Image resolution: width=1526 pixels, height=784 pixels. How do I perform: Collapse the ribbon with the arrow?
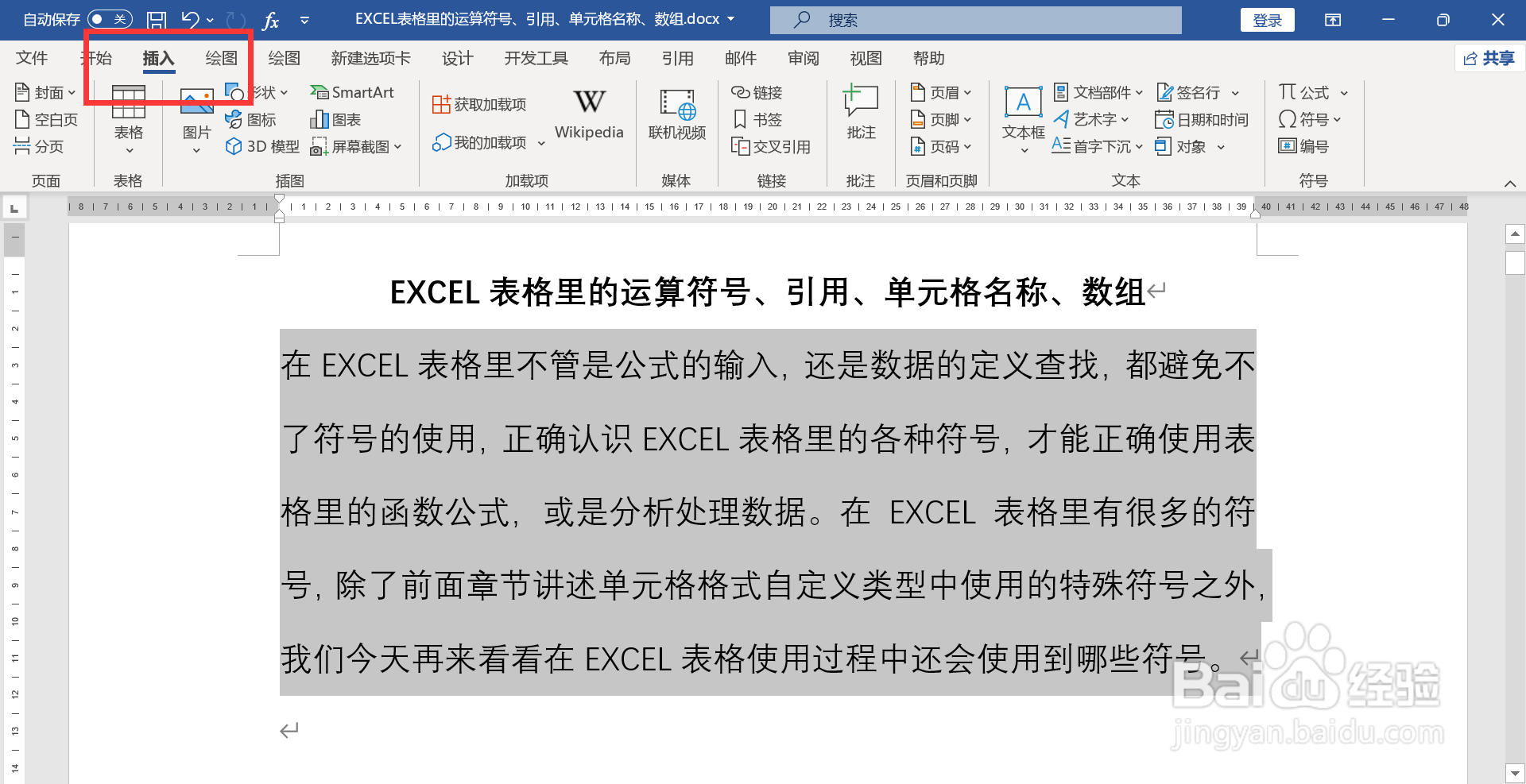click(1510, 183)
